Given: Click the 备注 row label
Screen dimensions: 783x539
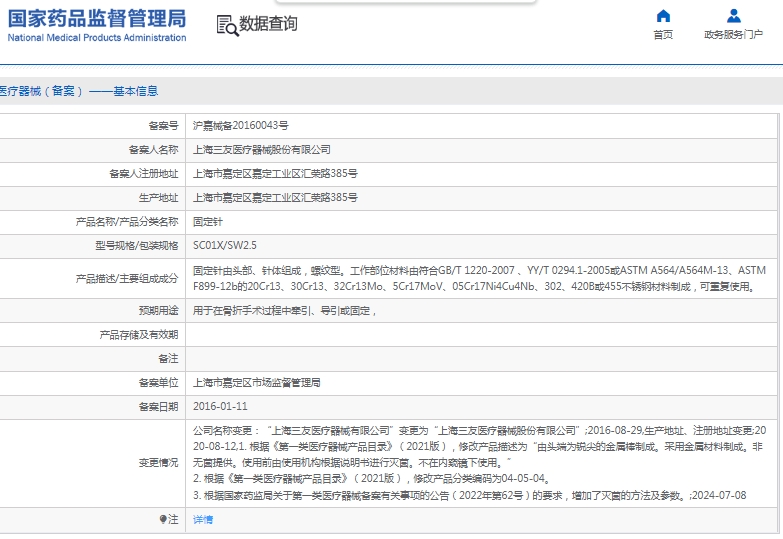Looking at the screenshot, I should [x=168, y=358].
